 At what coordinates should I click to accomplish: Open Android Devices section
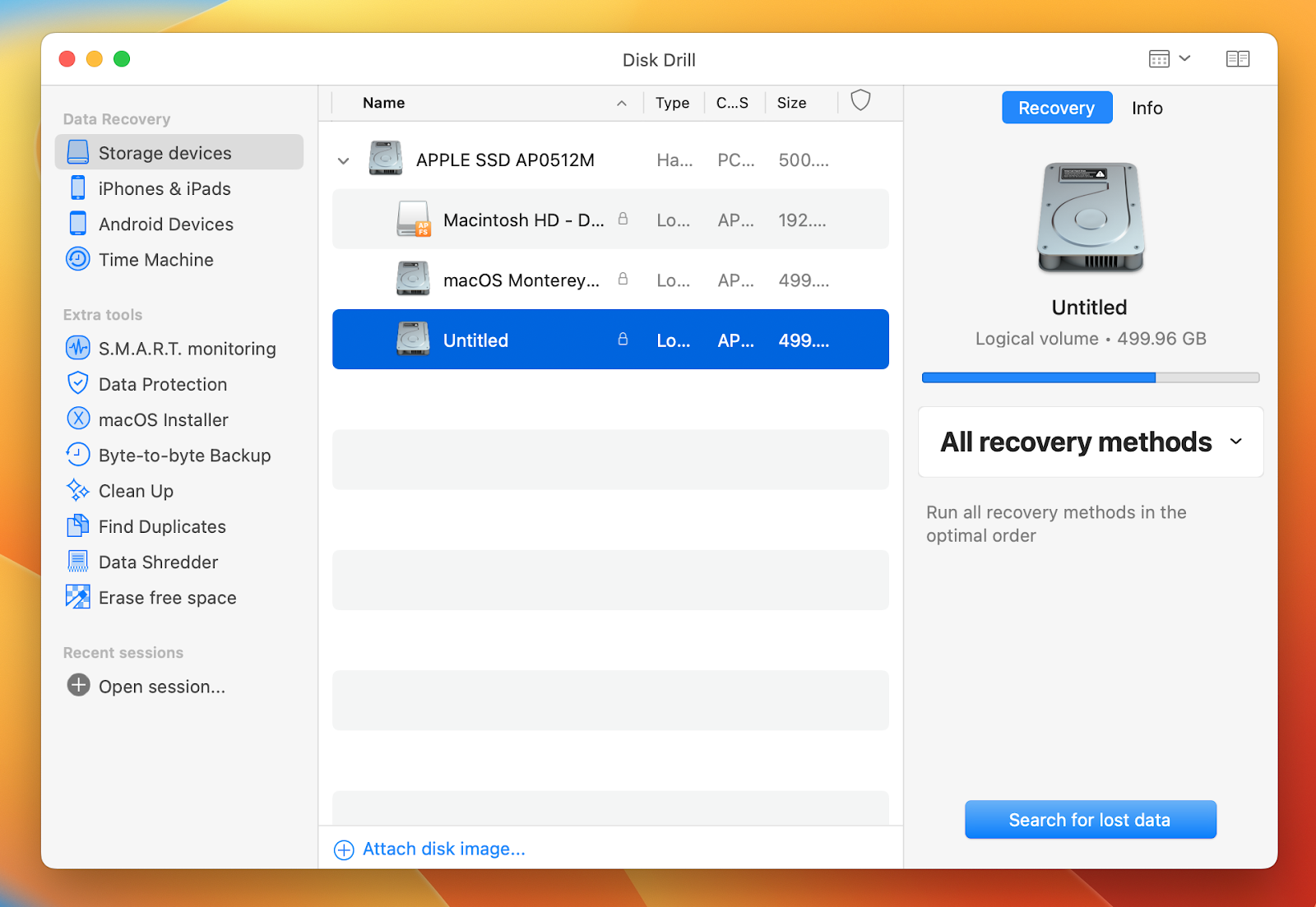point(165,224)
